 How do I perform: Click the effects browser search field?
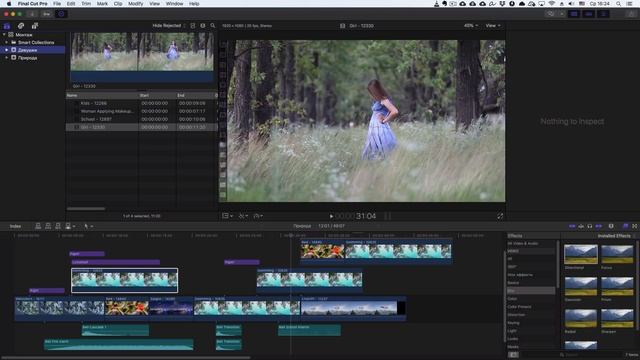(591, 355)
